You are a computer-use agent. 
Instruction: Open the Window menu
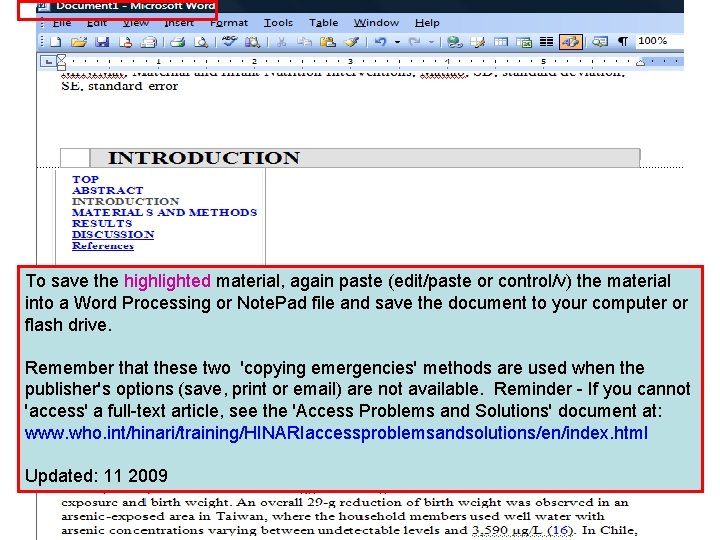pyautogui.click(x=376, y=22)
